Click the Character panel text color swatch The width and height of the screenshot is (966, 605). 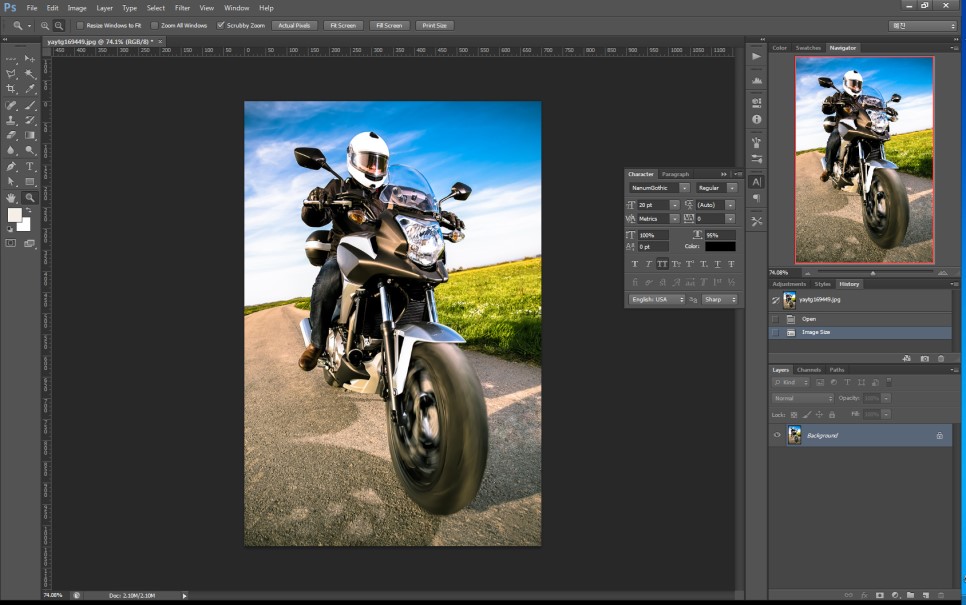(720, 246)
